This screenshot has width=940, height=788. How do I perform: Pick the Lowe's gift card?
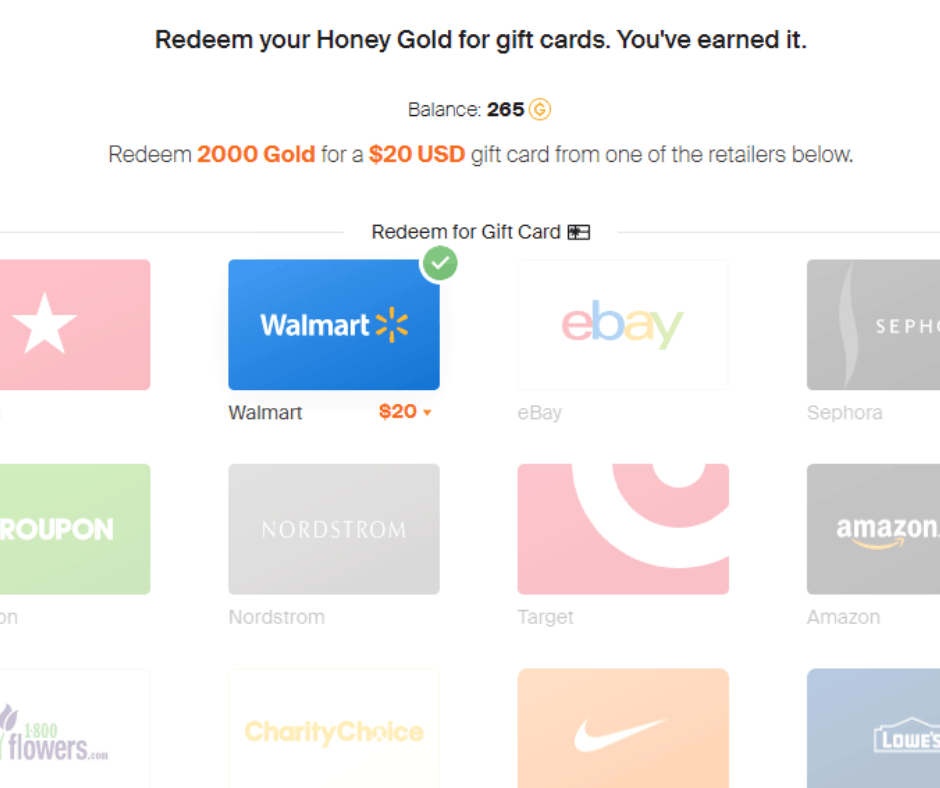click(873, 729)
